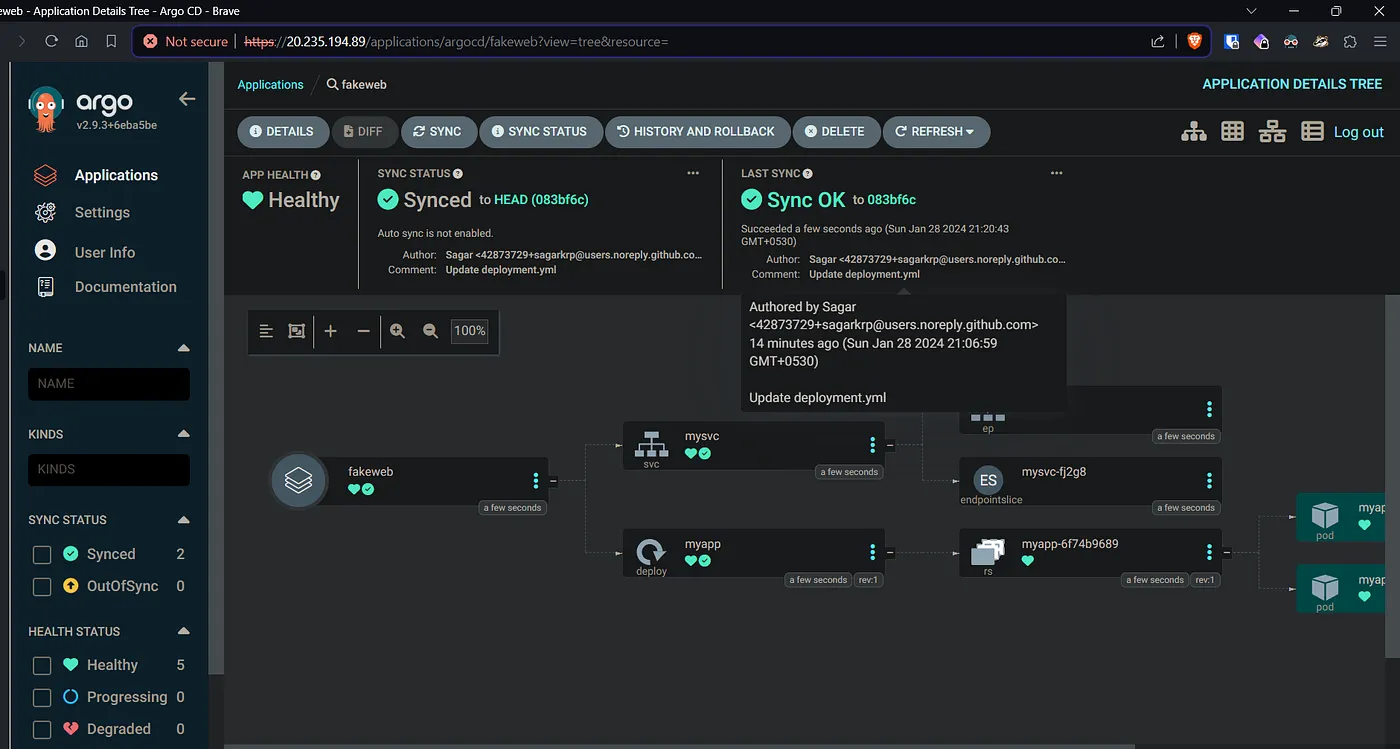Check the Degraded filter checkbox
The width and height of the screenshot is (1400, 749).
pos(42,730)
